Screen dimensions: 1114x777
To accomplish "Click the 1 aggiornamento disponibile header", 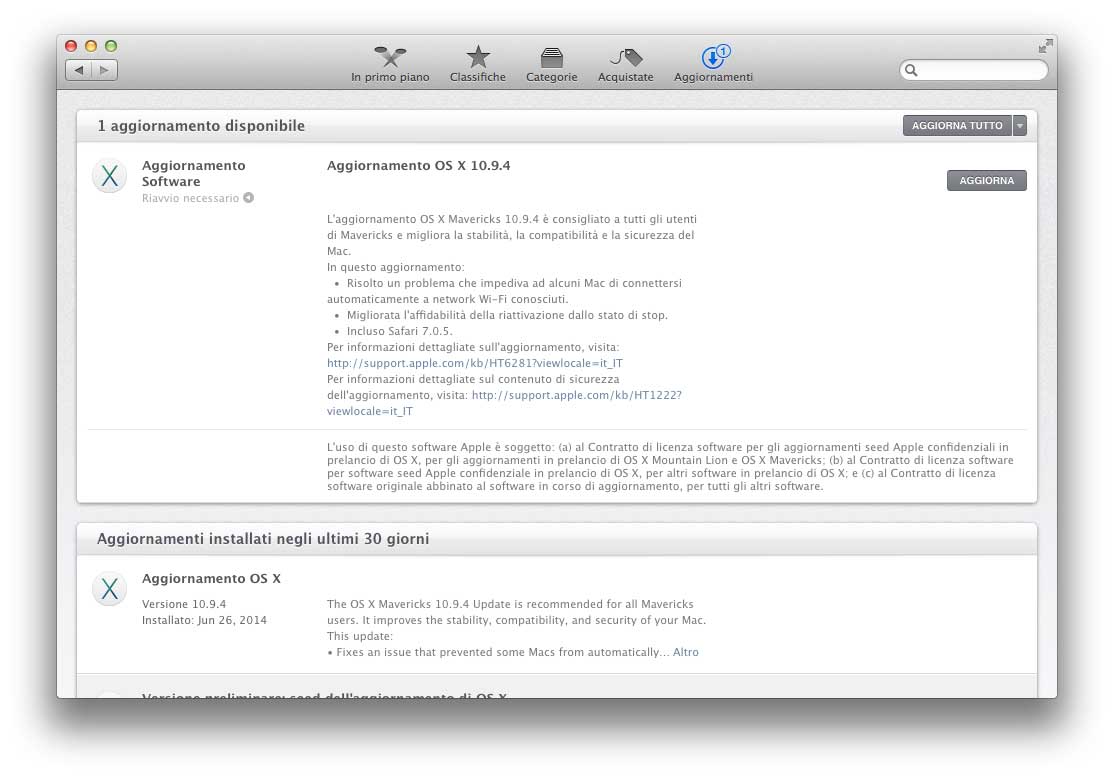I will click(201, 126).
